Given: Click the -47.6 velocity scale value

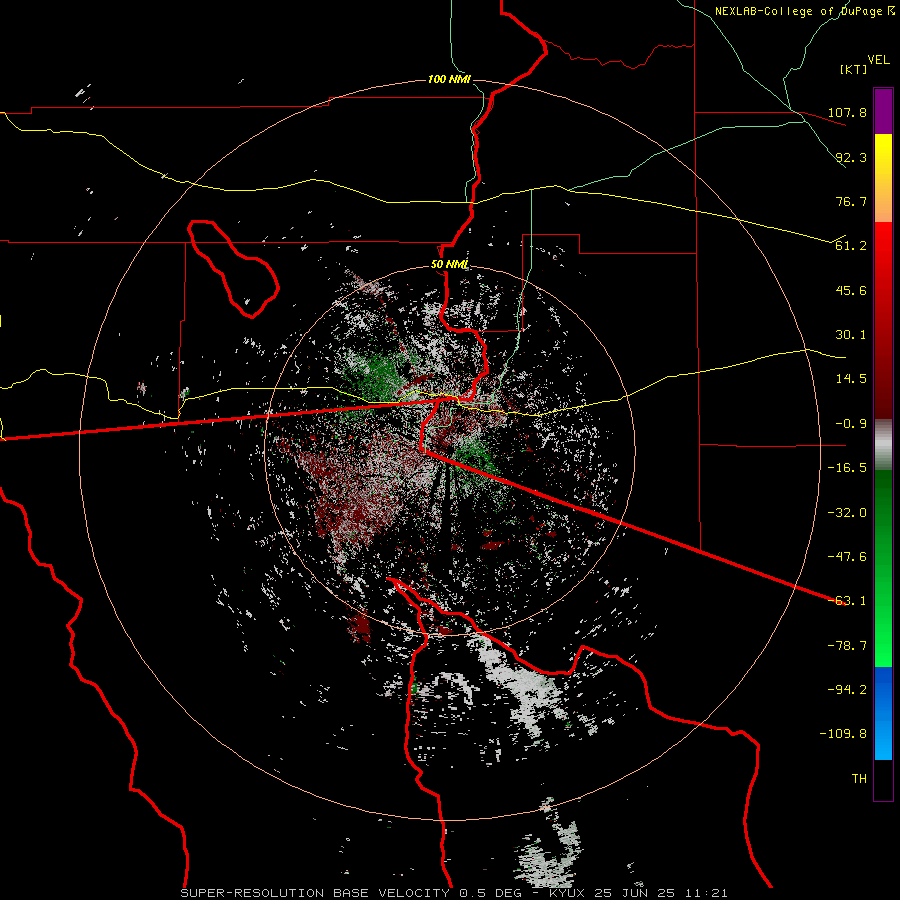Looking at the screenshot, I should (x=847, y=557).
